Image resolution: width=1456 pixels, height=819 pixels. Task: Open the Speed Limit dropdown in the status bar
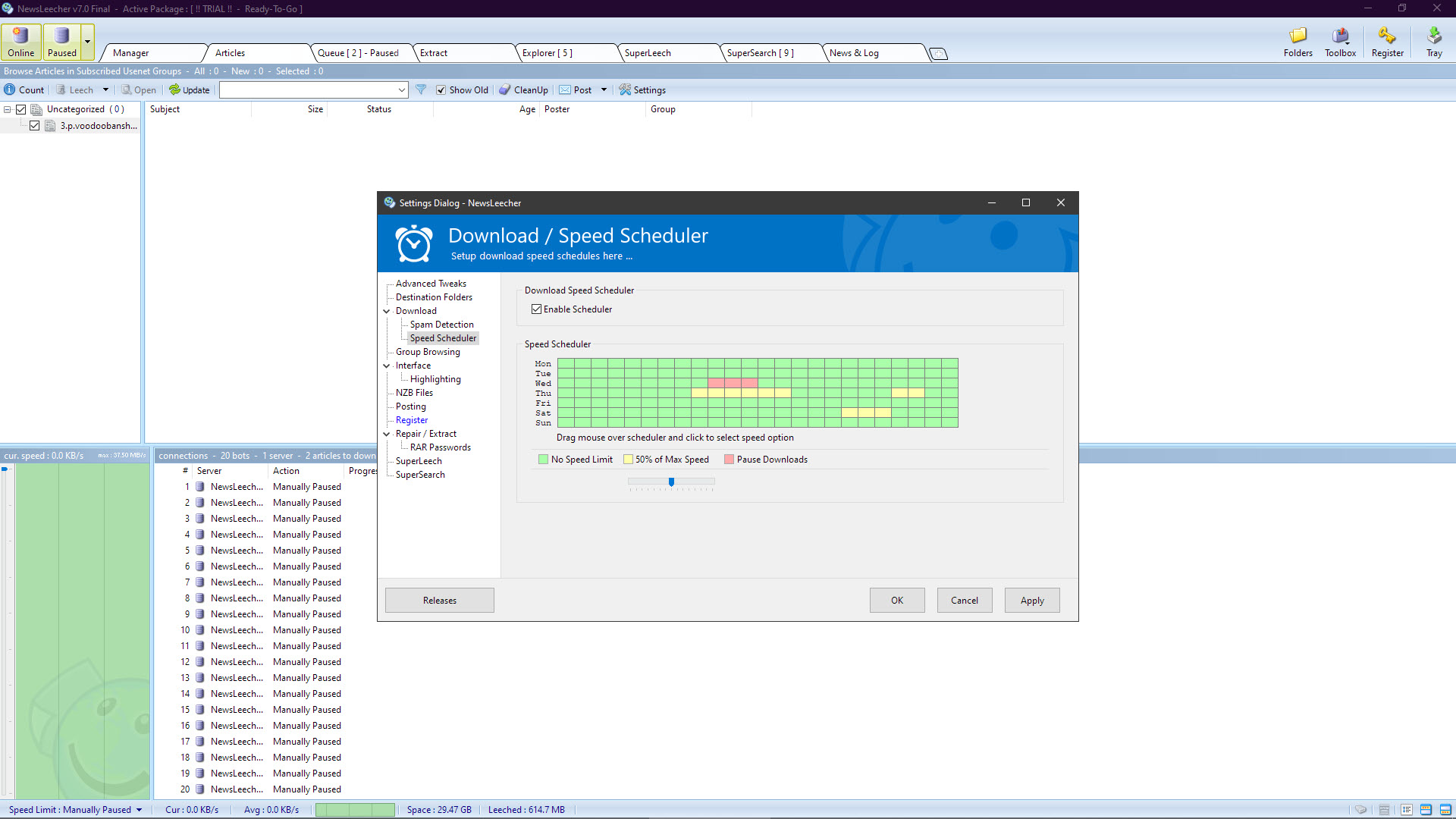[x=139, y=810]
